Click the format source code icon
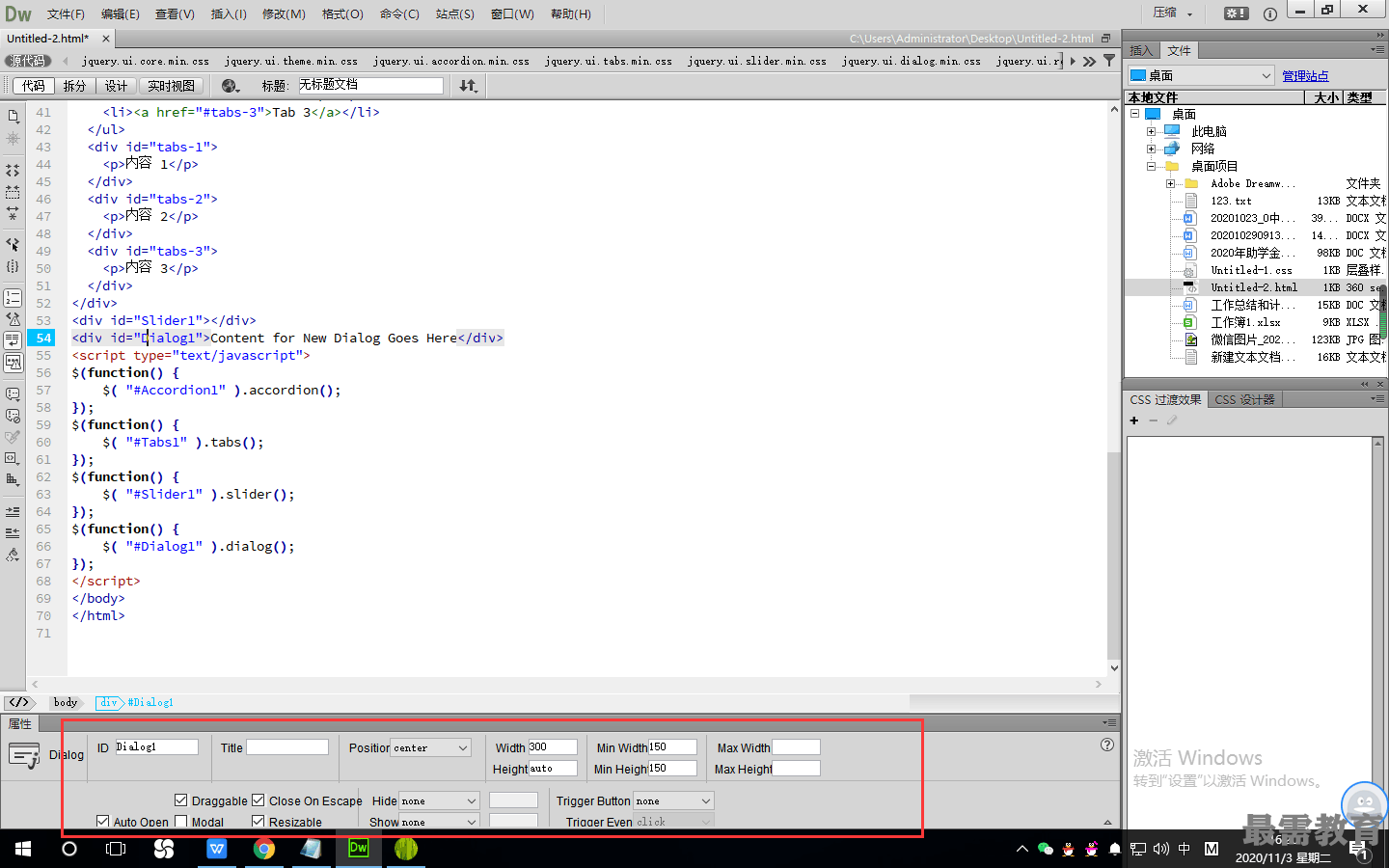Image resolution: width=1389 pixels, height=868 pixels. [13, 555]
